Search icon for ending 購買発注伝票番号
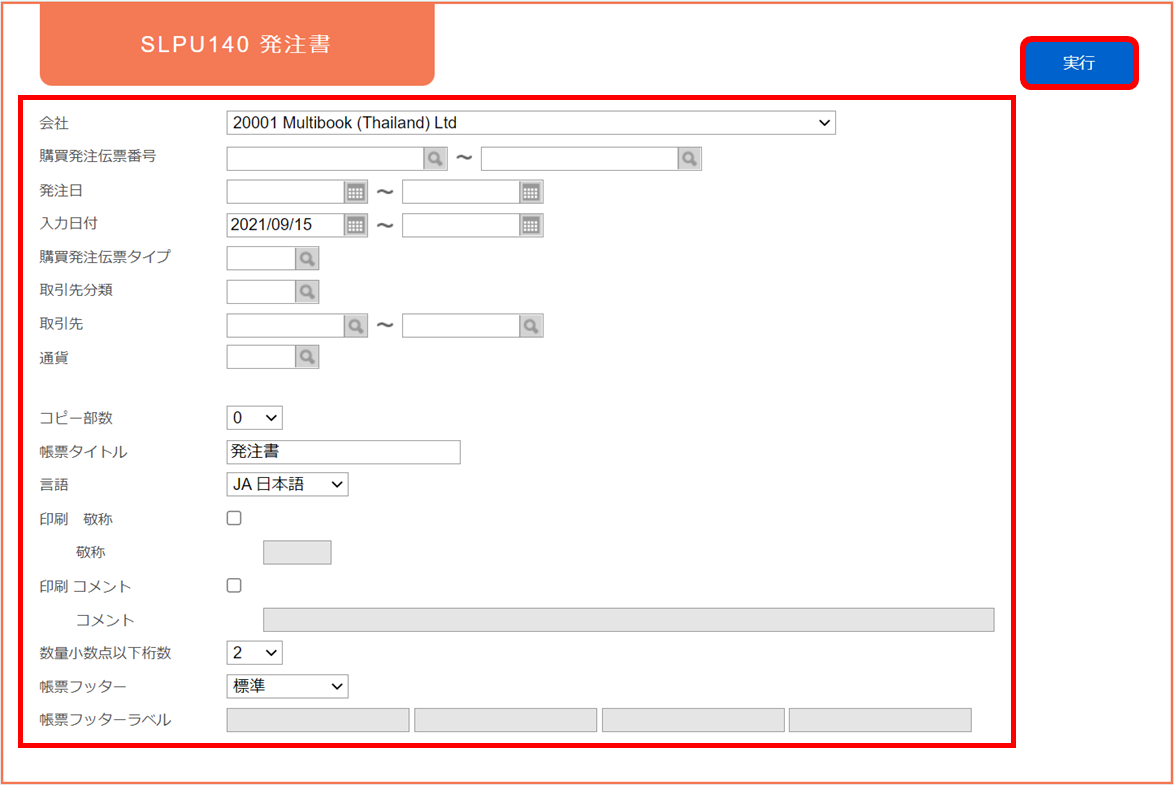 coord(690,159)
